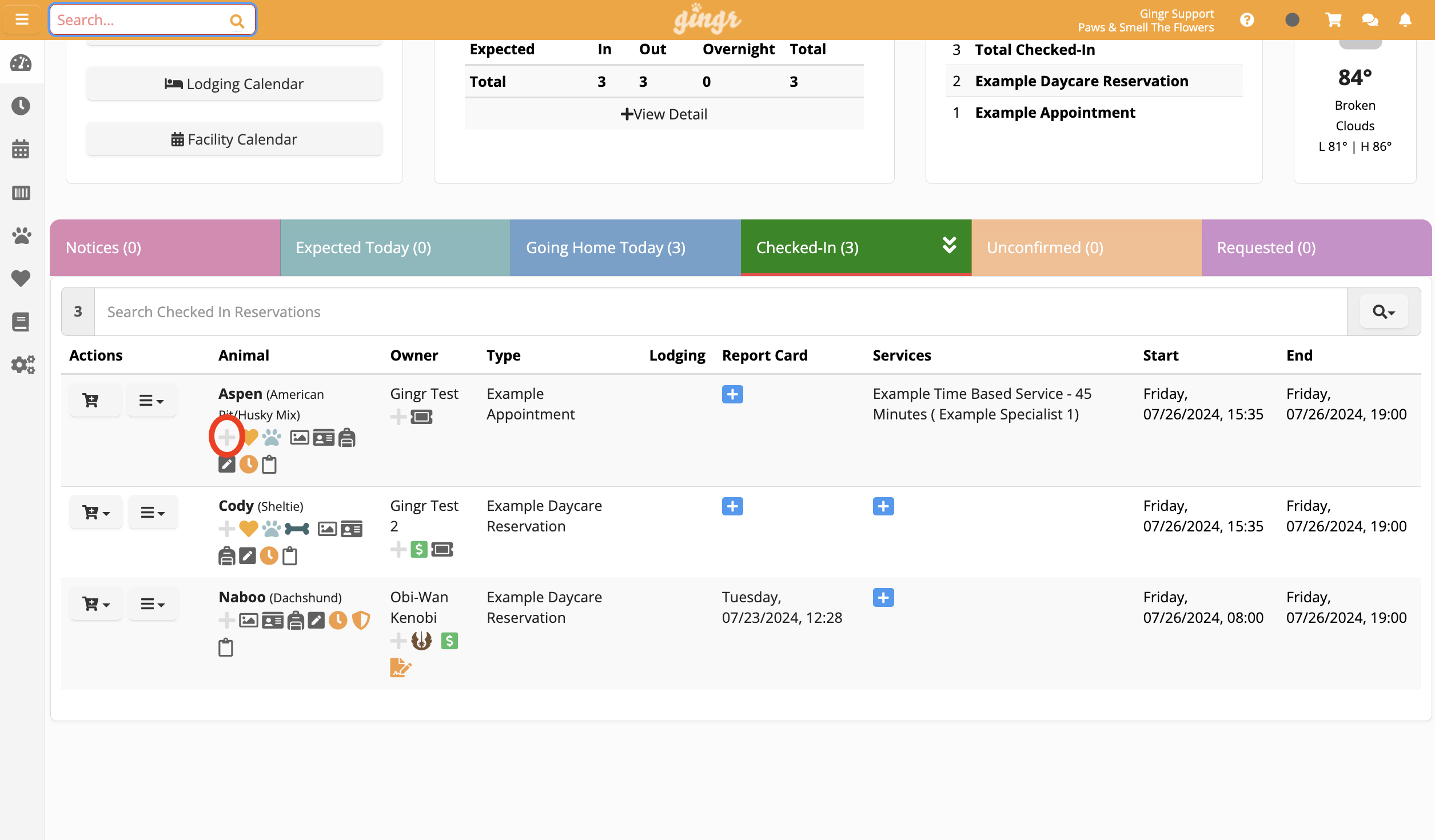Switch to the Notices (0) tab
This screenshot has width=1435, height=840.
point(165,247)
